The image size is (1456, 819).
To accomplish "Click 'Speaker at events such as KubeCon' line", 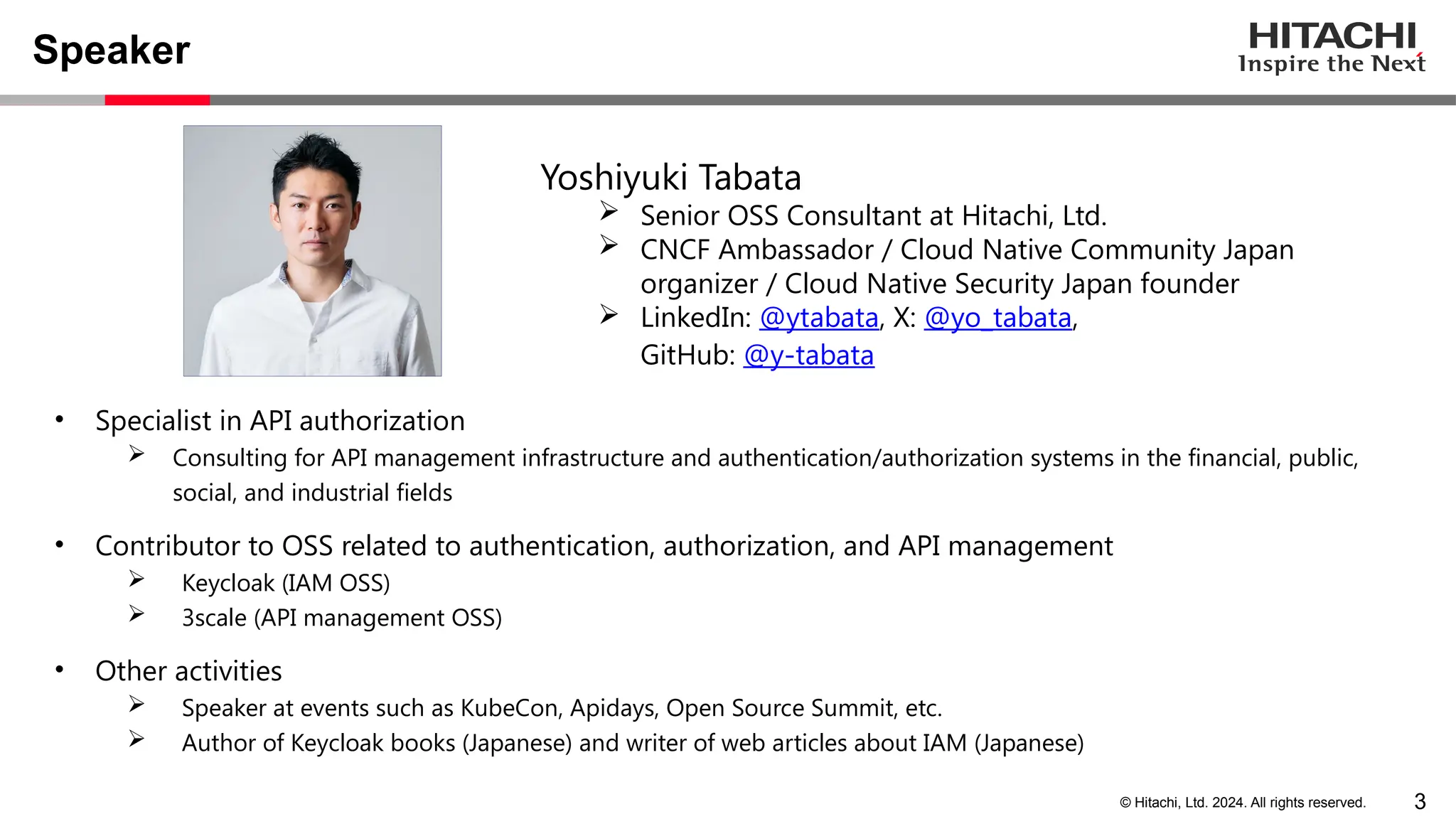I will pos(562,709).
